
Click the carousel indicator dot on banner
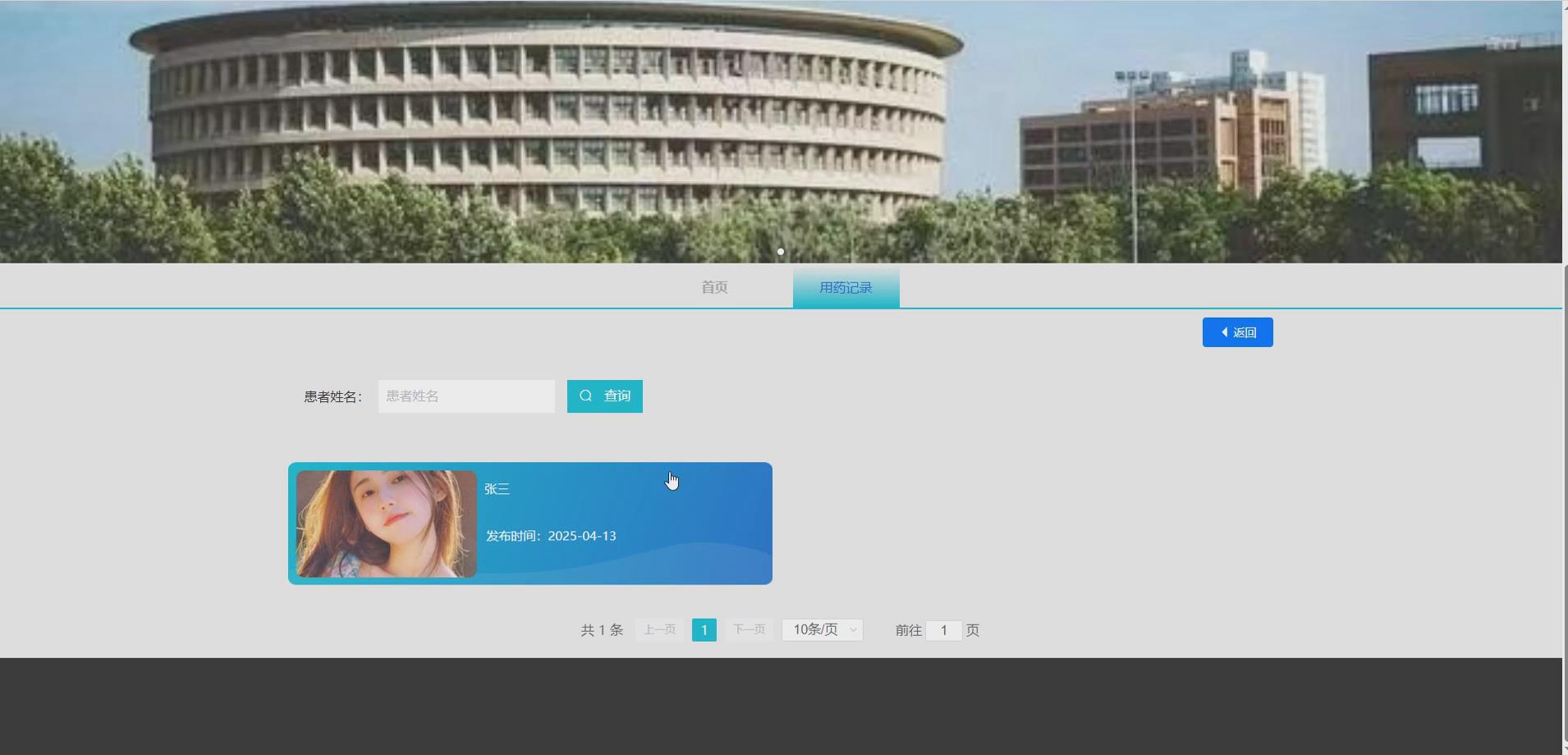point(781,252)
